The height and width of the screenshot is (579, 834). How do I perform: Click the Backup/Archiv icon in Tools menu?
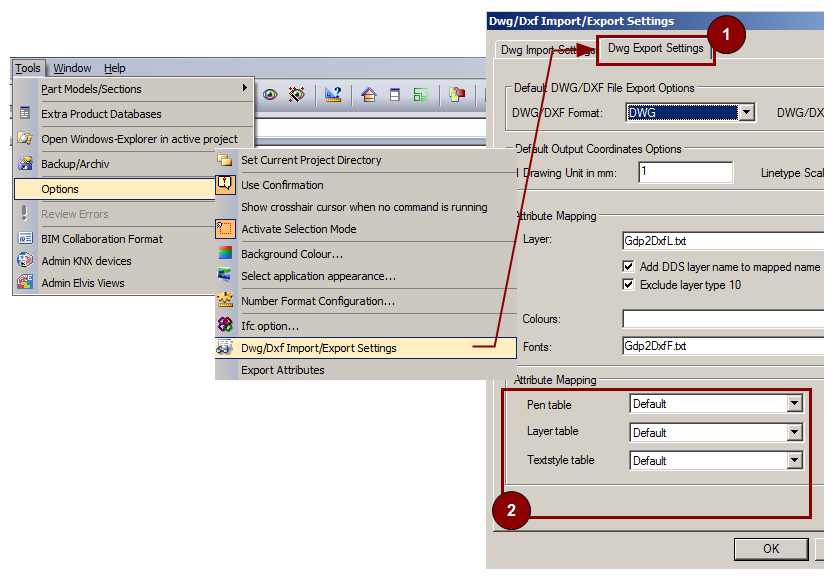[24, 163]
